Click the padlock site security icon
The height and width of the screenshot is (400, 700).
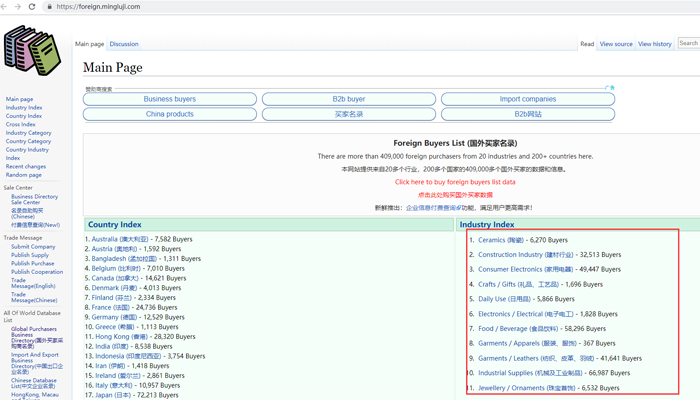49,7
